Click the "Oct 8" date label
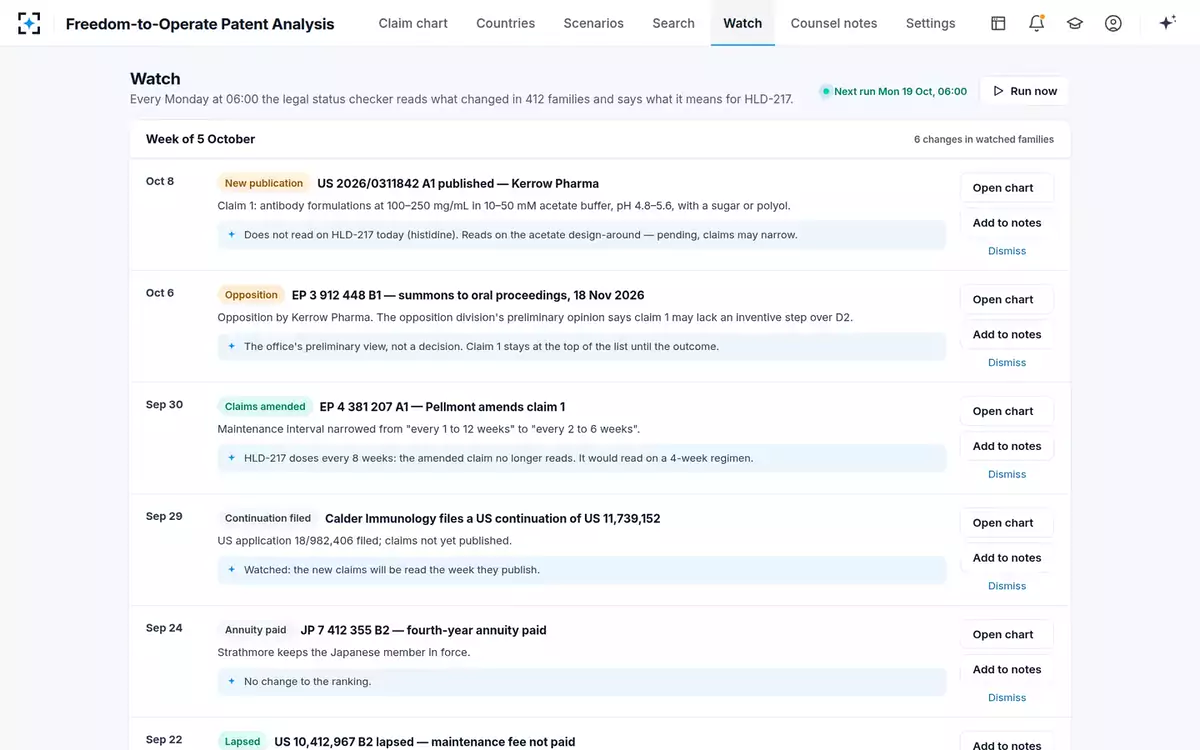1200x750 pixels. (160, 182)
